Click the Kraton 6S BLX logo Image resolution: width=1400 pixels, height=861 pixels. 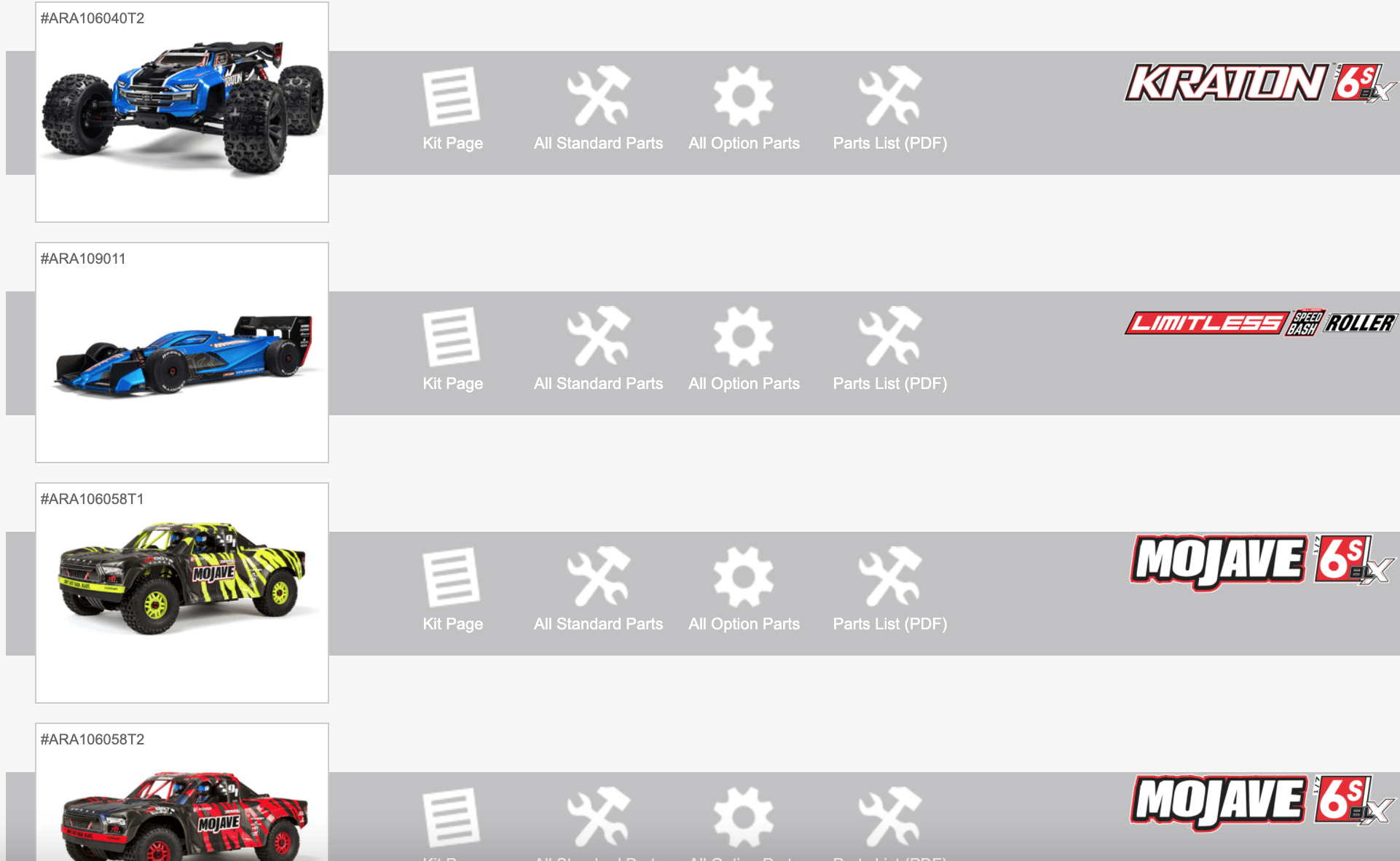[x=1260, y=82]
